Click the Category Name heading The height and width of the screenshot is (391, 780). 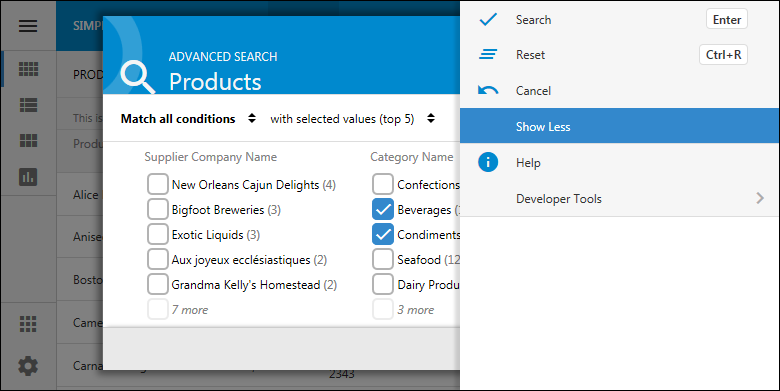[x=411, y=157]
